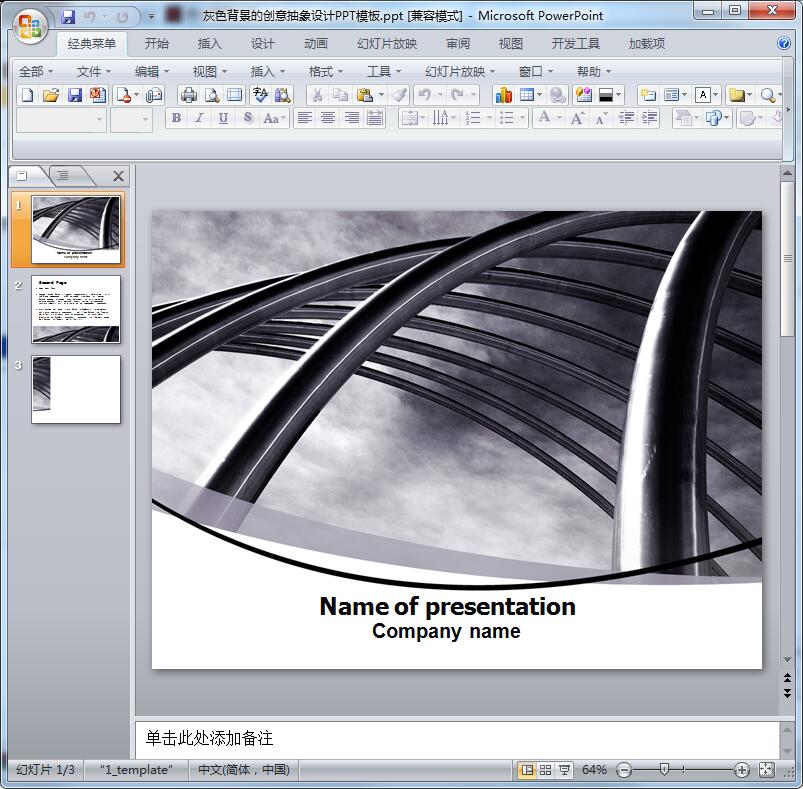Click the Zoom magnifier icon

click(x=768, y=95)
